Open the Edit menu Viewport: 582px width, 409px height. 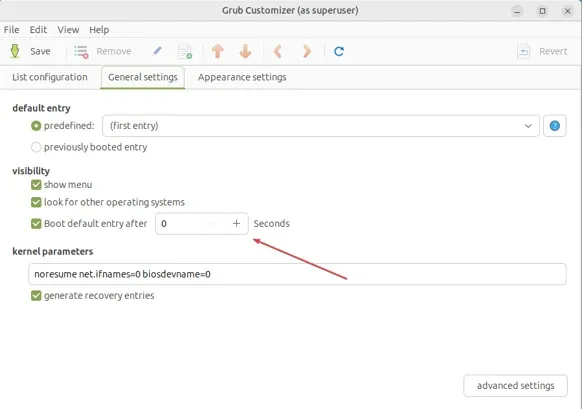[x=38, y=30]
